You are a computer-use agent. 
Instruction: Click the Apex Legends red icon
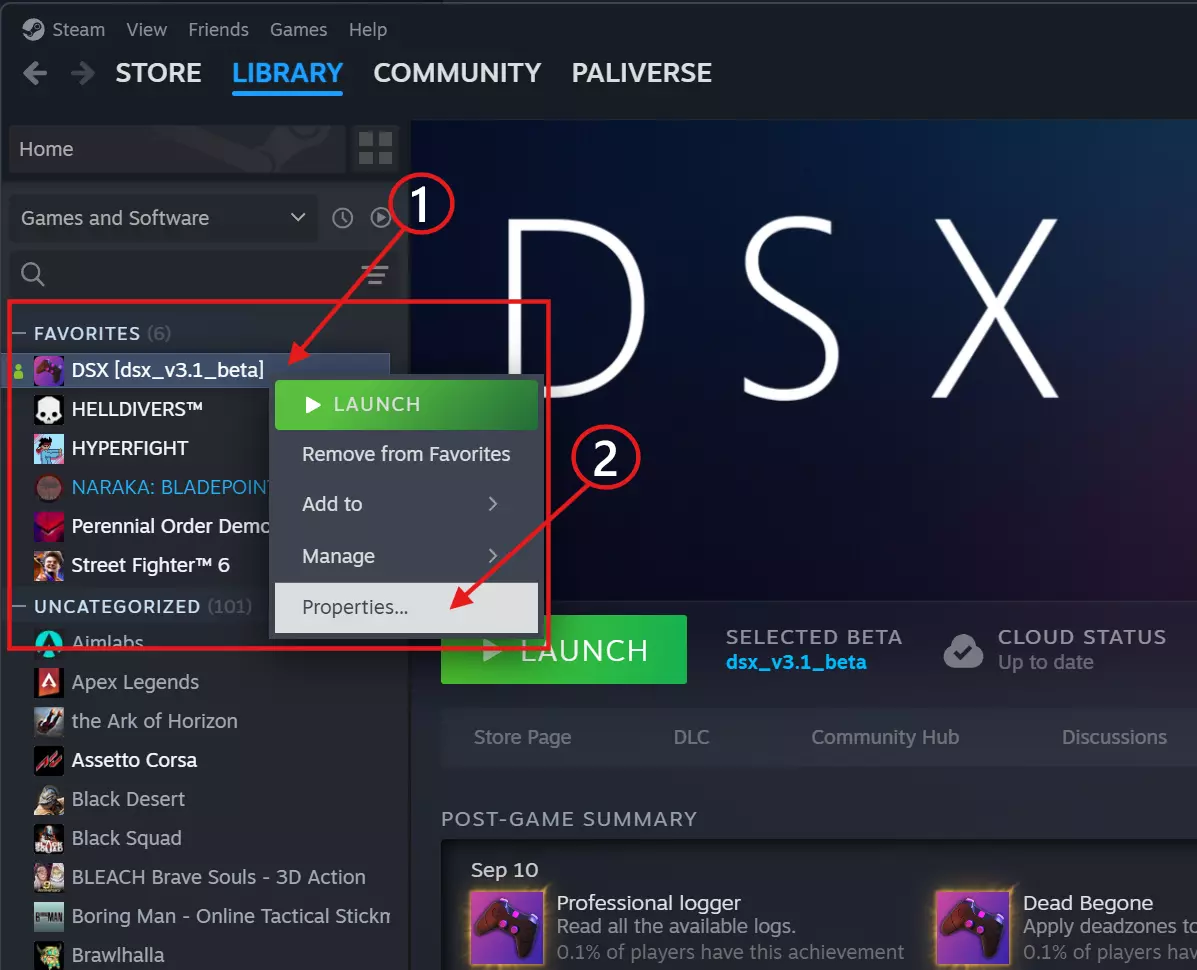point(49,682)
